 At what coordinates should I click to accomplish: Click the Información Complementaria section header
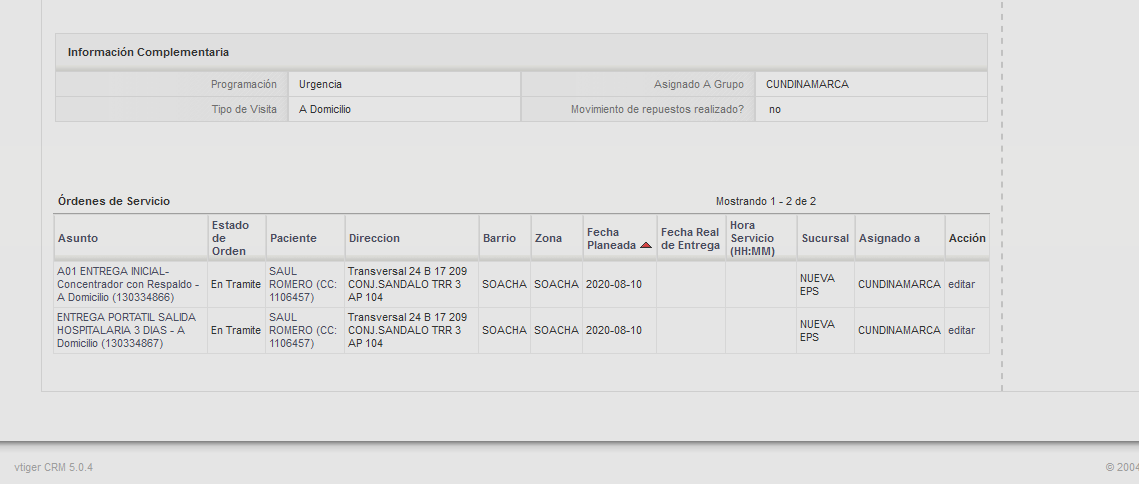[148, 52]
